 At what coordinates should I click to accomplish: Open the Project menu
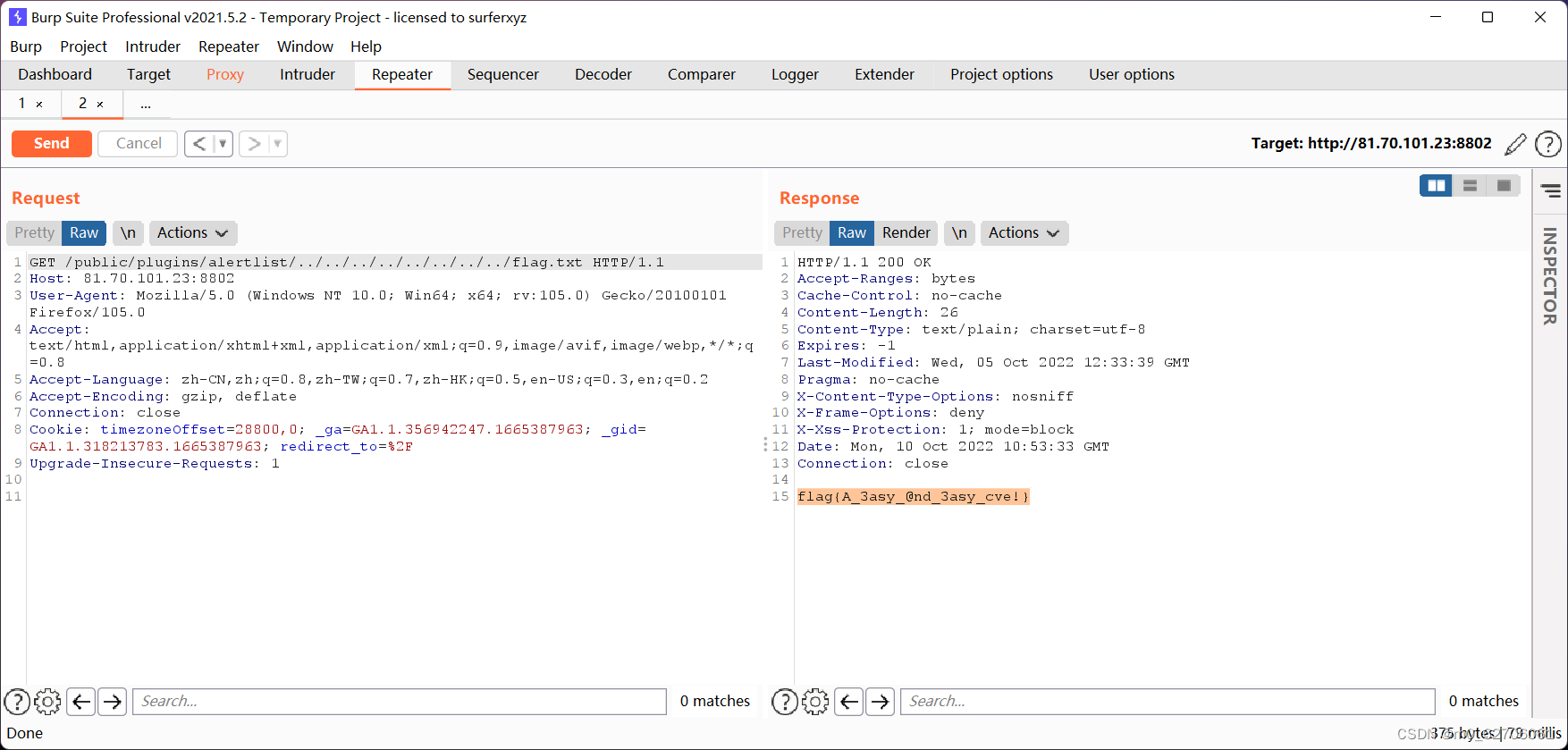[x=83, y=46]
